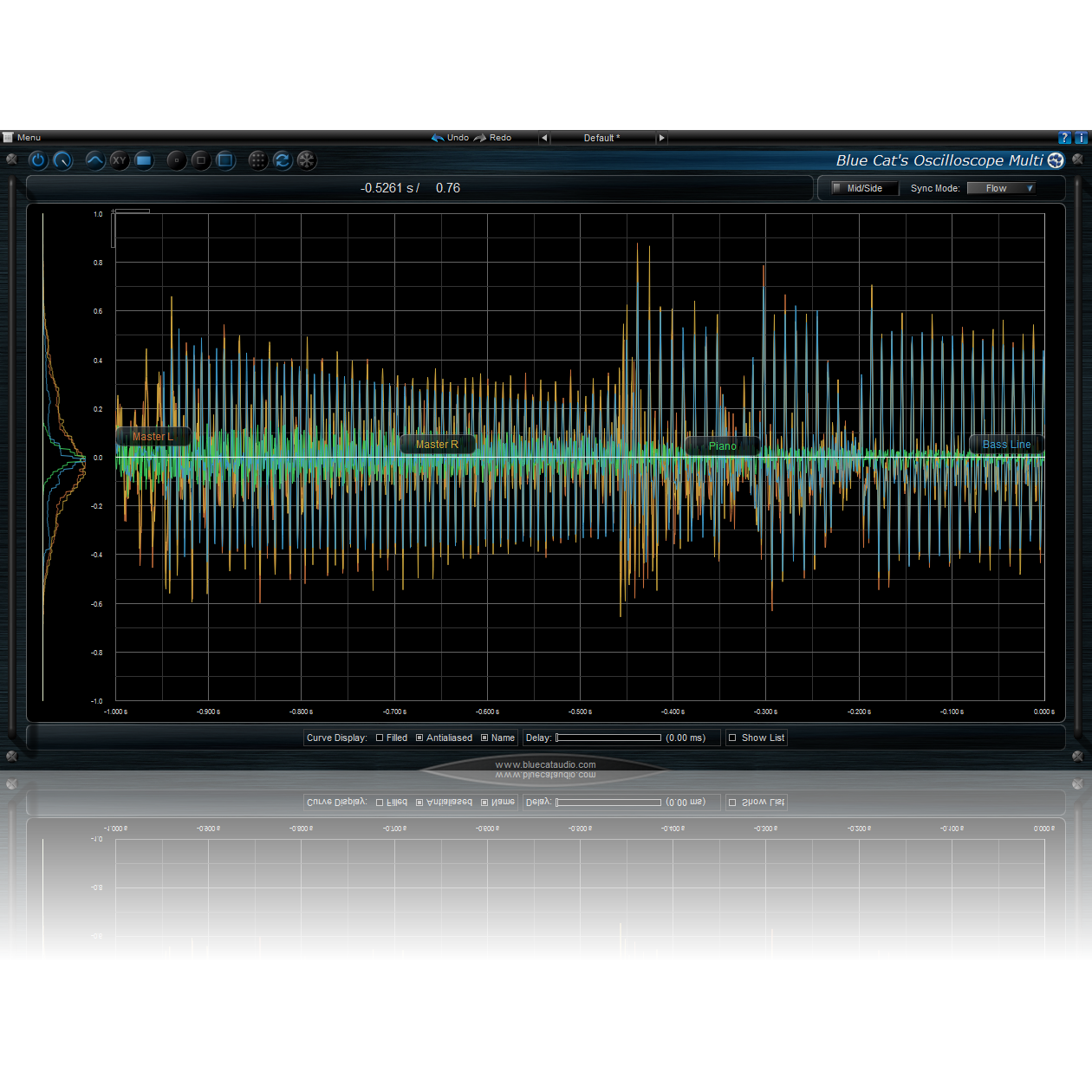The width and height of the screenshot is (1092, 1092).
Task: Click the Blue Cat globe logo icon
Action: (1056, 160)
